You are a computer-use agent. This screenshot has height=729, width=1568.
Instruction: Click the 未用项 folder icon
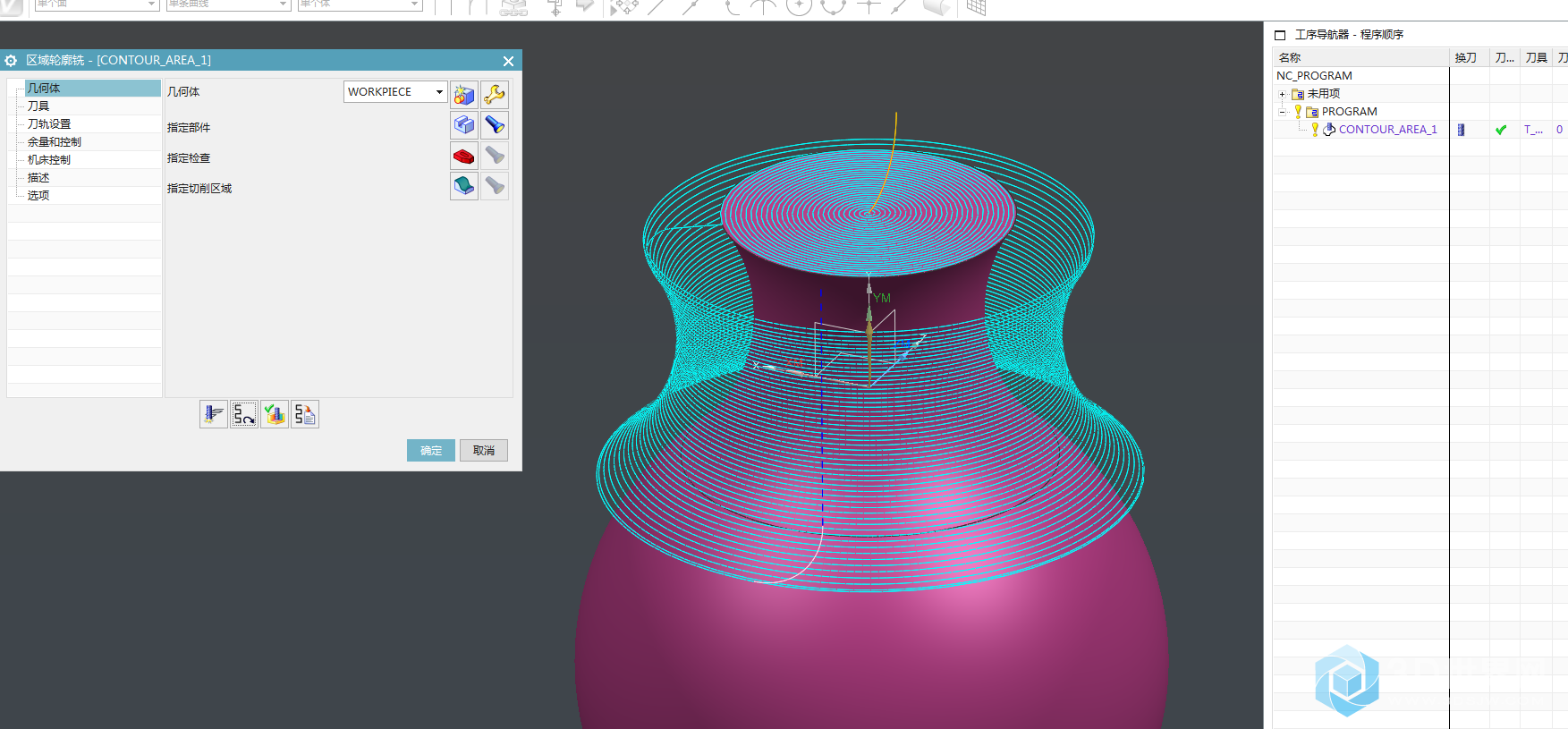point(1298,94)
